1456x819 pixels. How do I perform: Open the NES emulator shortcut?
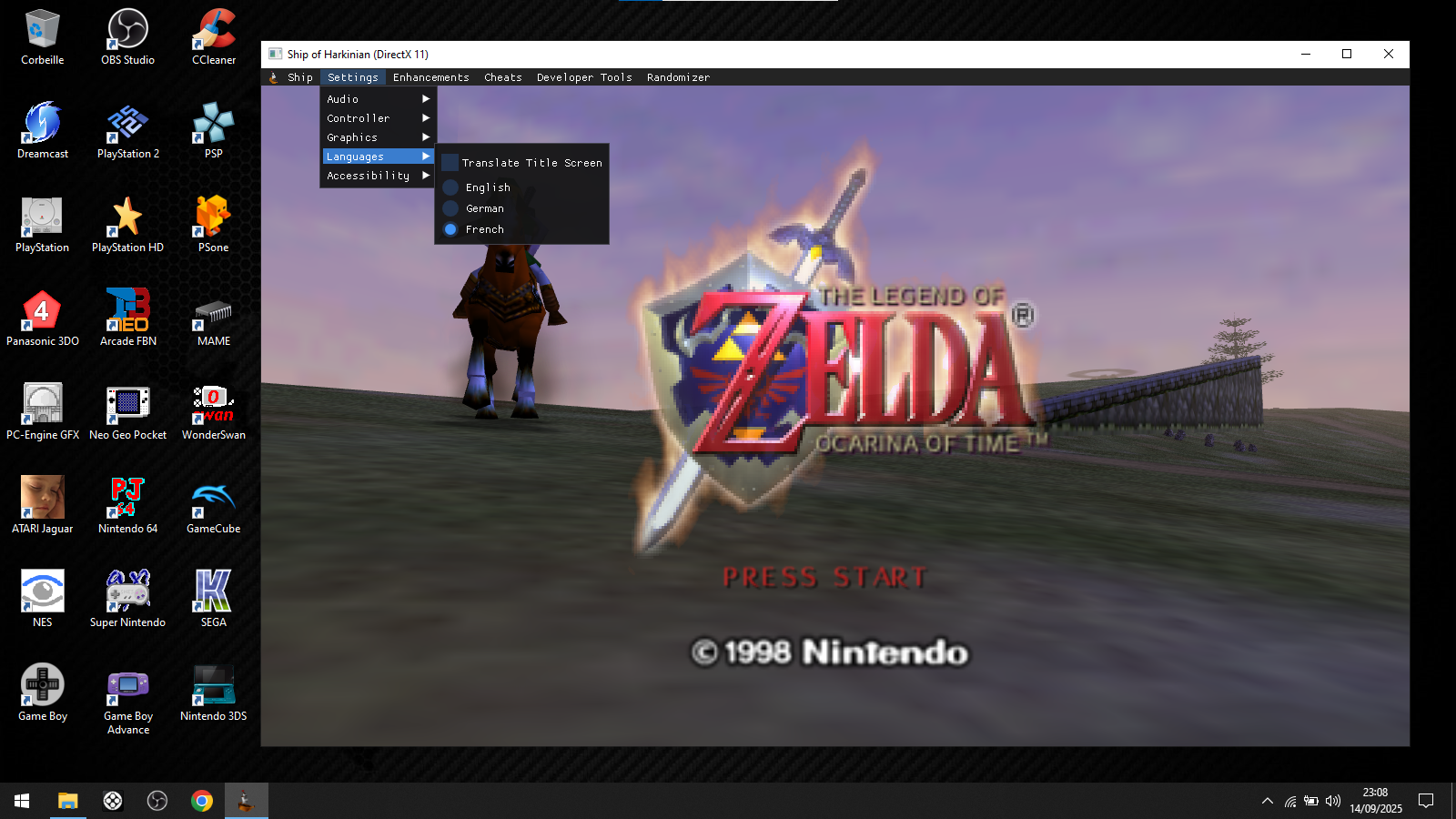42,600
